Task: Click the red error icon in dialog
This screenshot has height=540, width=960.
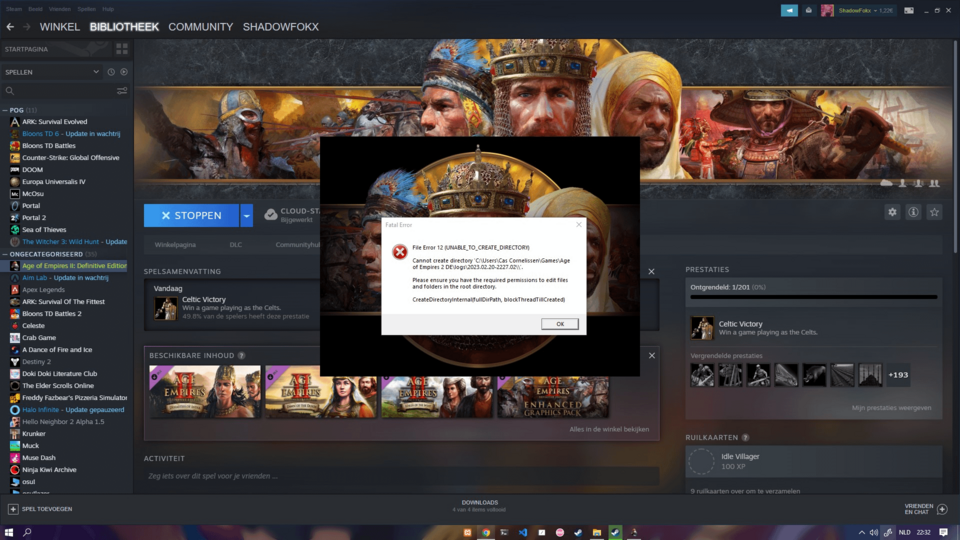Action: 400,252
